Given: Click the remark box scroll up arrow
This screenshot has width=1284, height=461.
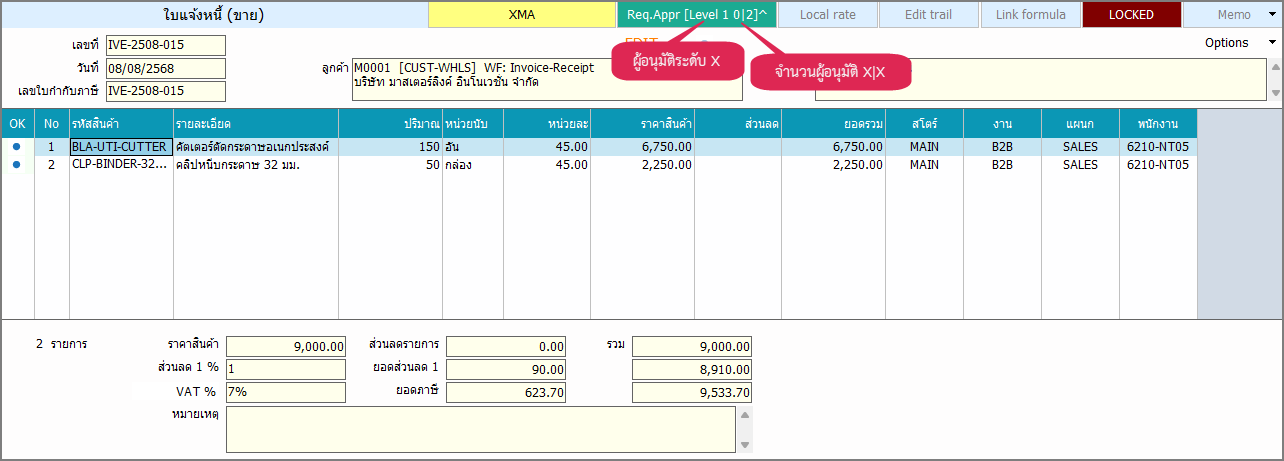Looking at the screenshot, I should coord(743,414).
